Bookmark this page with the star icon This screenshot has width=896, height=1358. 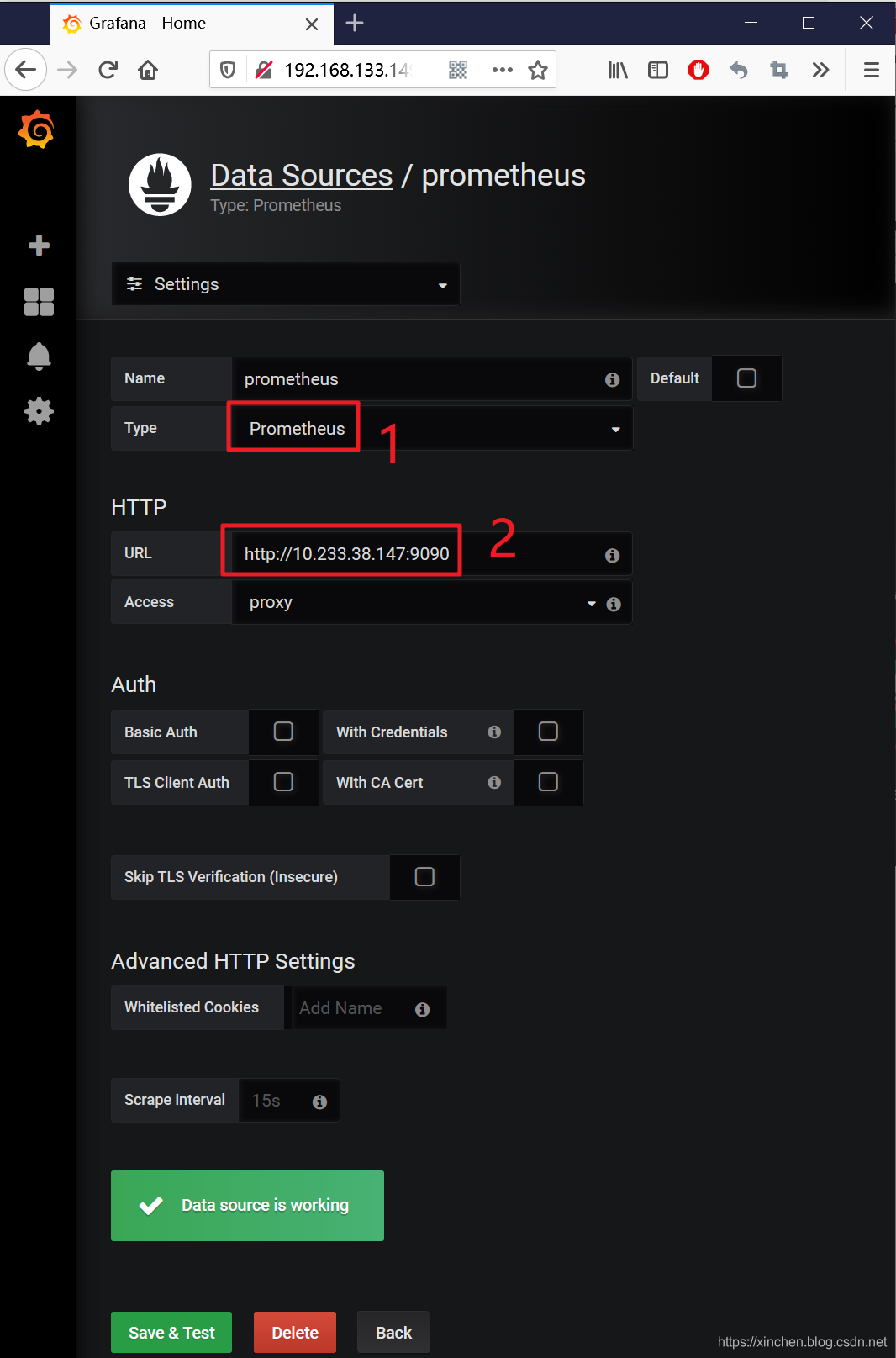click(538, 70)
